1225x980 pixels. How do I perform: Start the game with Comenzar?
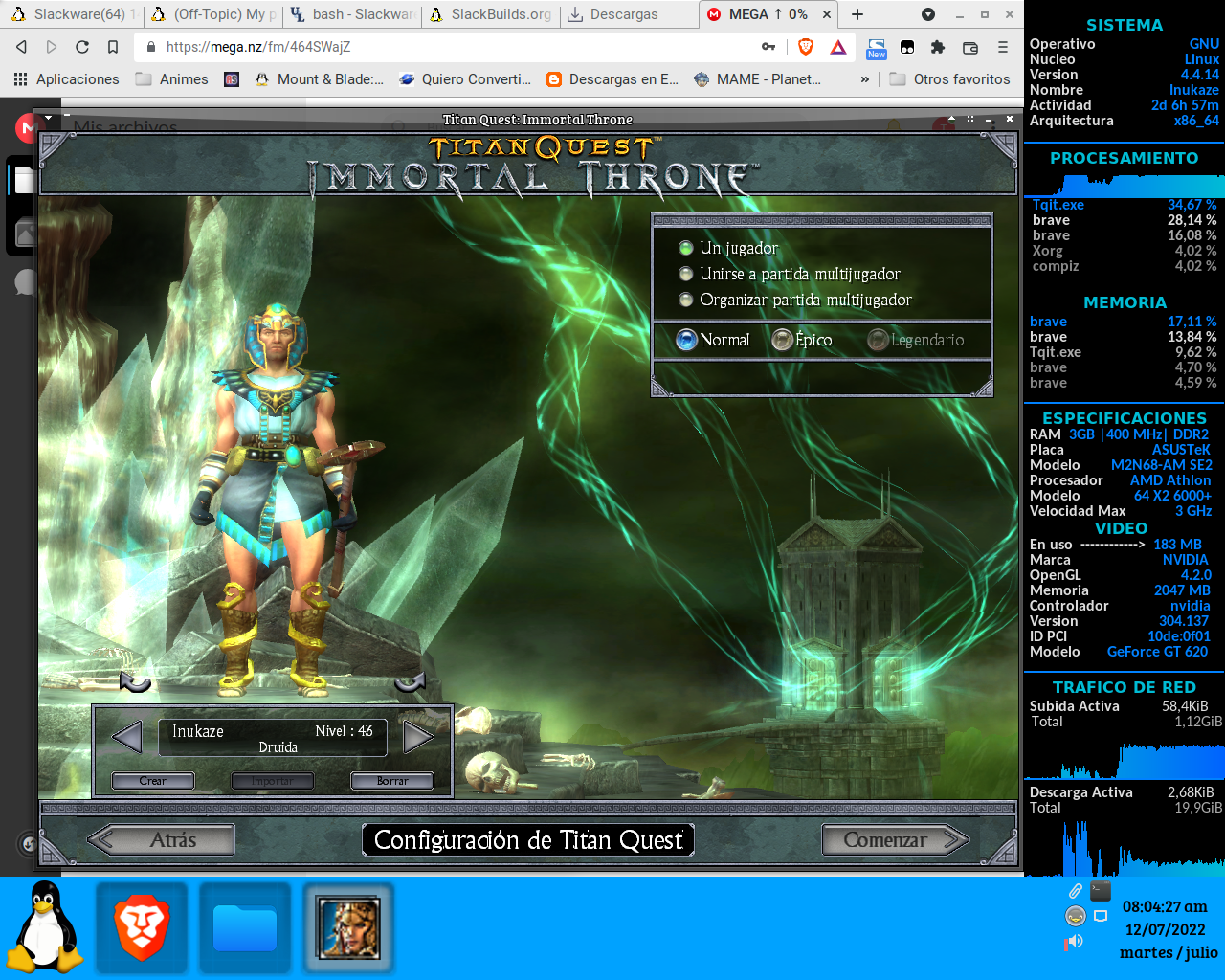[896, 839]
